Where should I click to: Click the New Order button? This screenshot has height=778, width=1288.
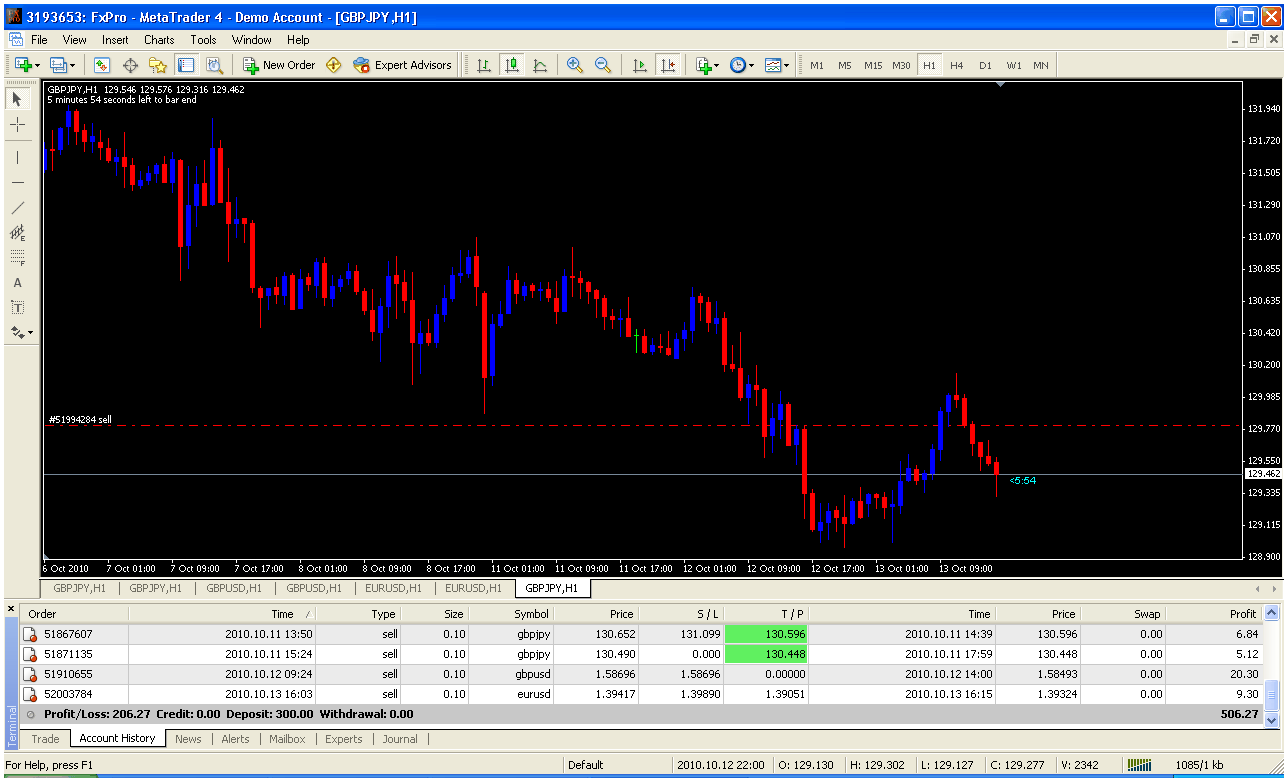(x=279, y=65)
